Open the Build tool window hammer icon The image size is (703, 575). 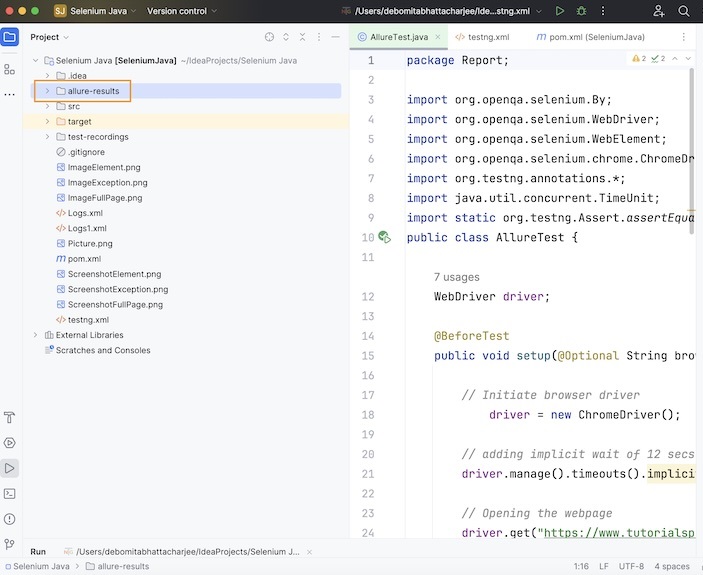tap(10, 417)
